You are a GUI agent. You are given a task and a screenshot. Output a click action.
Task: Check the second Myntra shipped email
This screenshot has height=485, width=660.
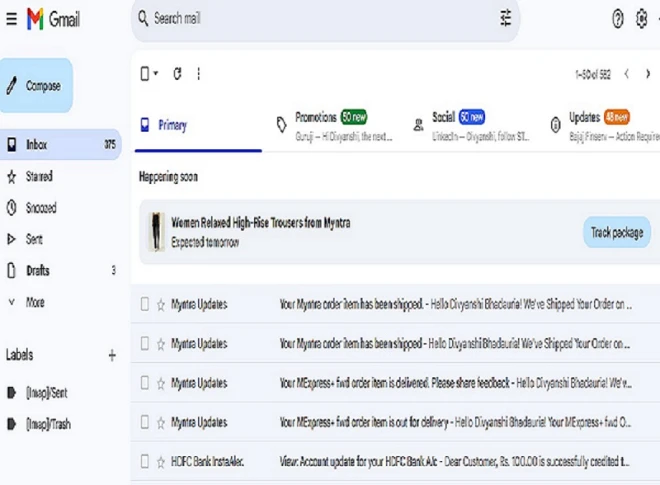pos(145,344)
